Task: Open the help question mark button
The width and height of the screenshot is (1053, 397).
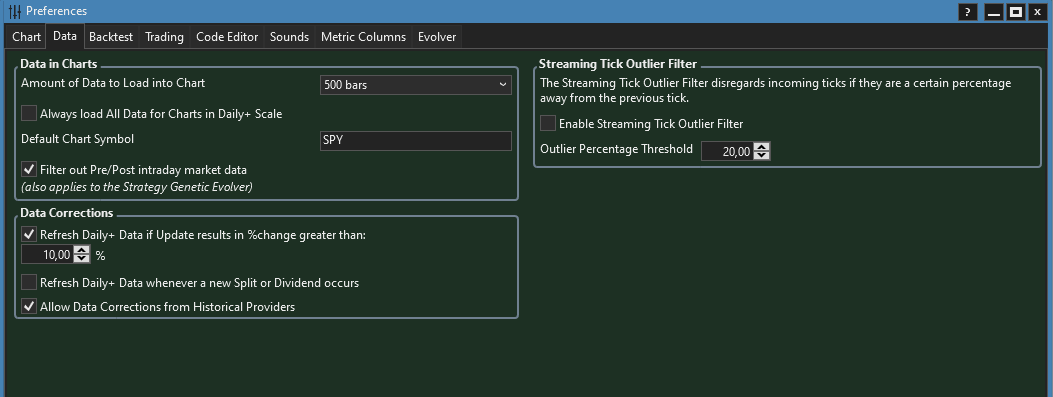Action: 967,12
